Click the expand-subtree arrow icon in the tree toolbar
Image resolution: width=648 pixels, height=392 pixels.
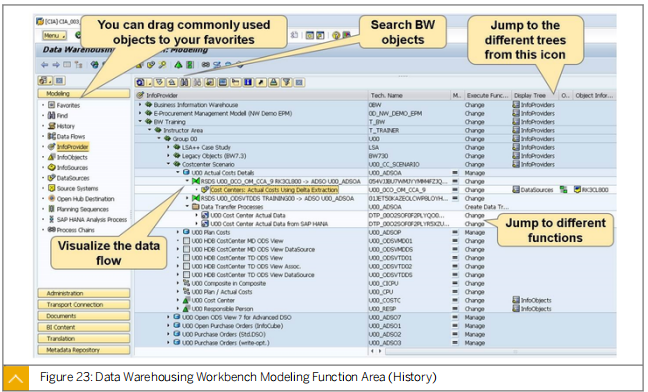[x=160, y=82]
